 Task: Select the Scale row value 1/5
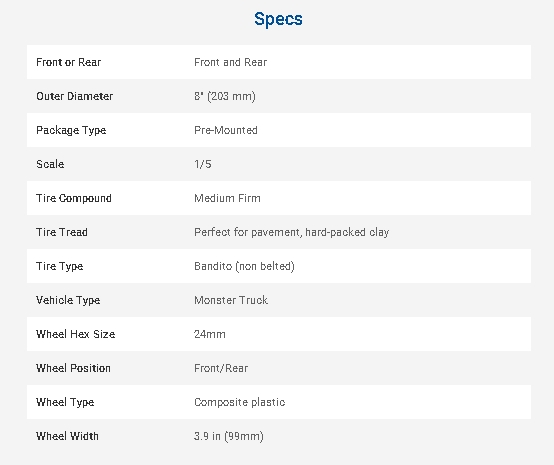[203, 164]
